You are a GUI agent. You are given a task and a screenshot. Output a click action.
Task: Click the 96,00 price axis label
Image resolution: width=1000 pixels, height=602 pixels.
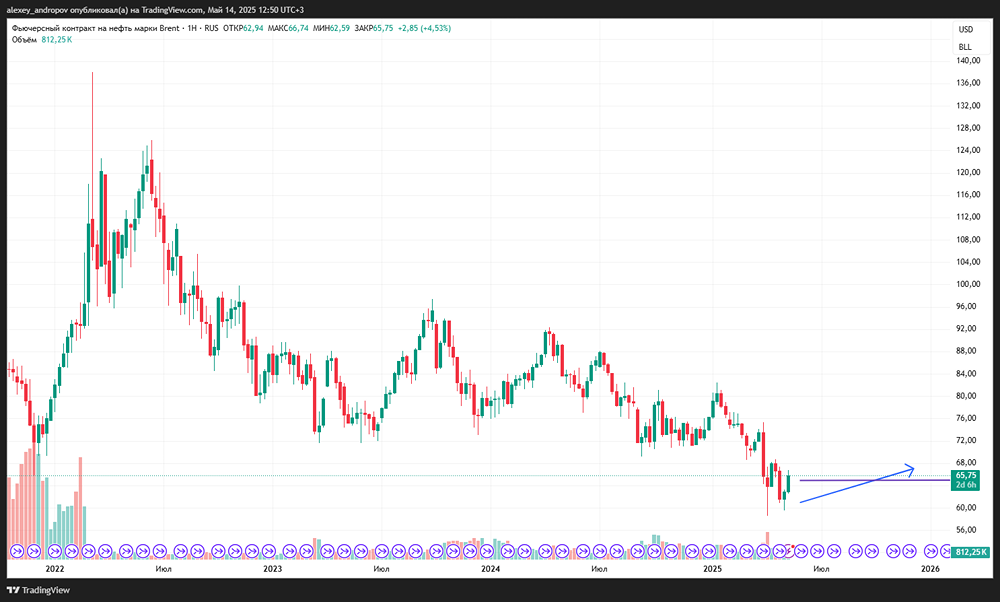pyautogui.click(x=966, y=306)
